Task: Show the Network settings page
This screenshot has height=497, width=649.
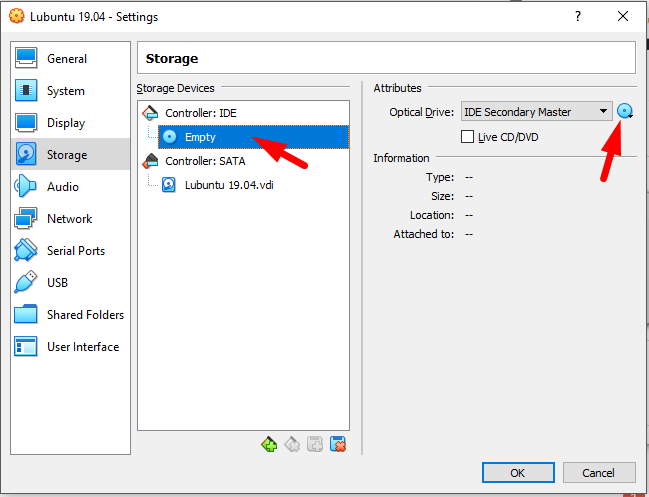Action: (69, 219)
